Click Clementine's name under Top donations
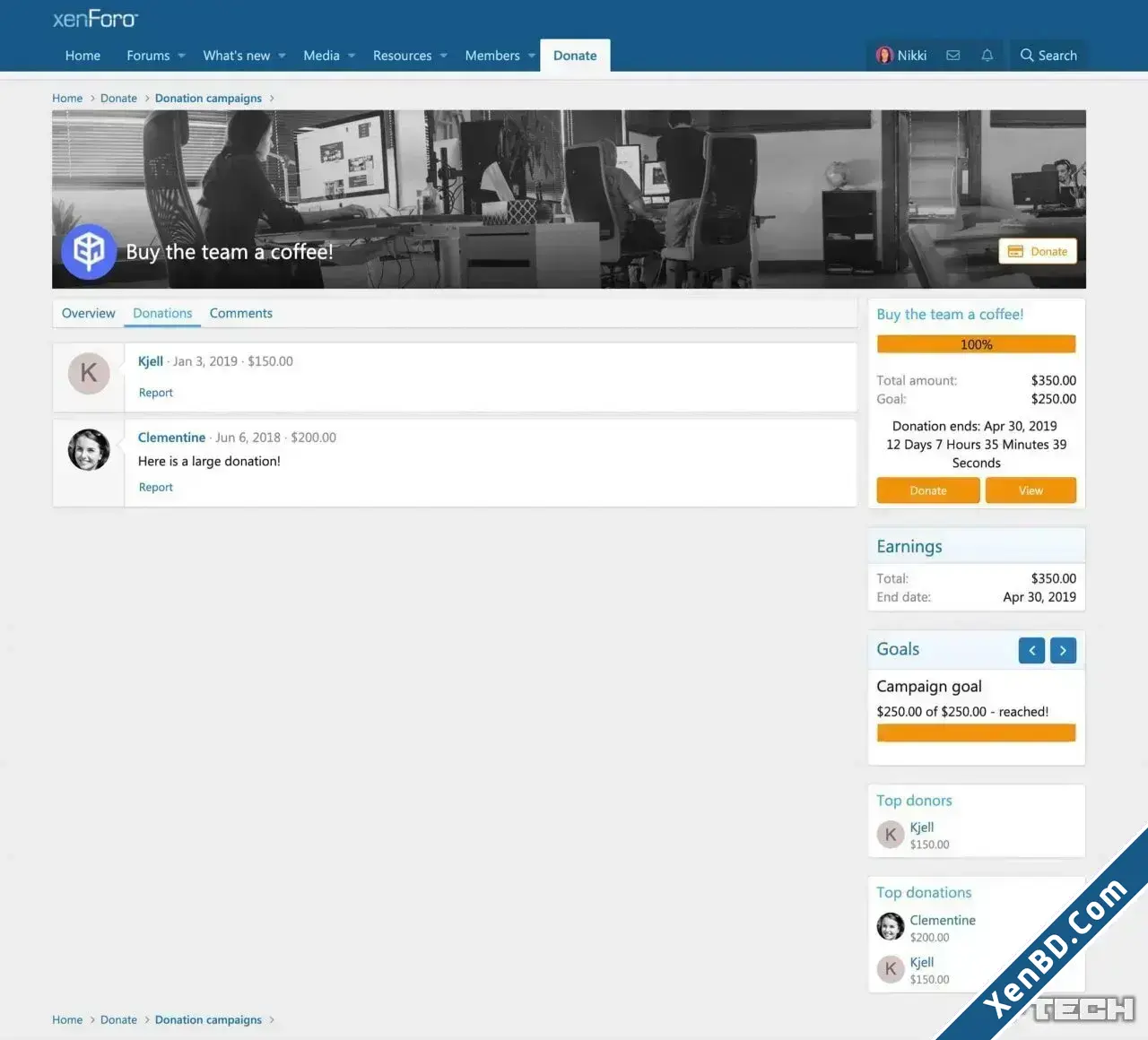The image size is (1148, 1040). coord(943,921)
